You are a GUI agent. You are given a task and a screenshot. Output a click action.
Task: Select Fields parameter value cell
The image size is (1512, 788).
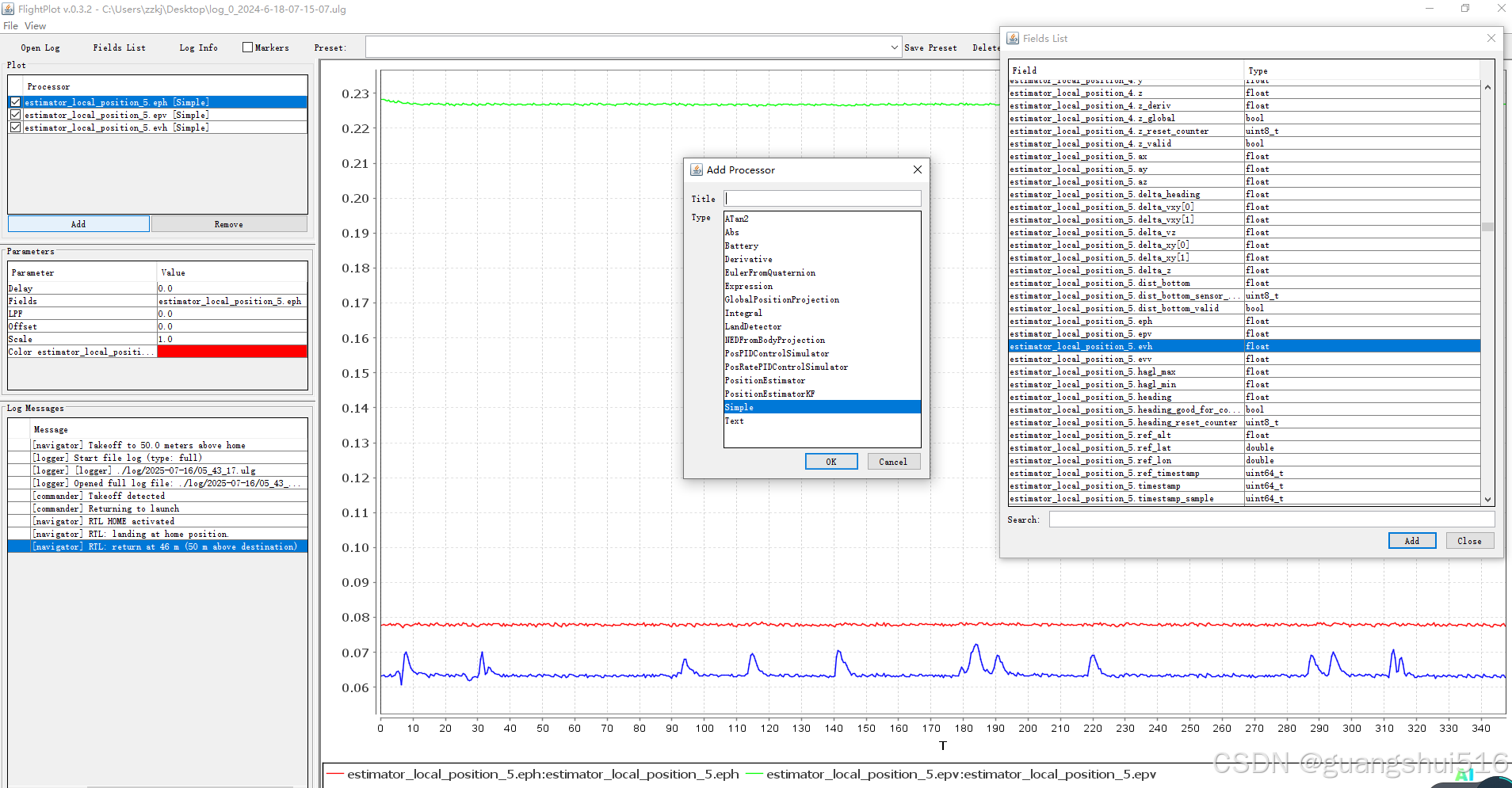[x=232, y=301]
